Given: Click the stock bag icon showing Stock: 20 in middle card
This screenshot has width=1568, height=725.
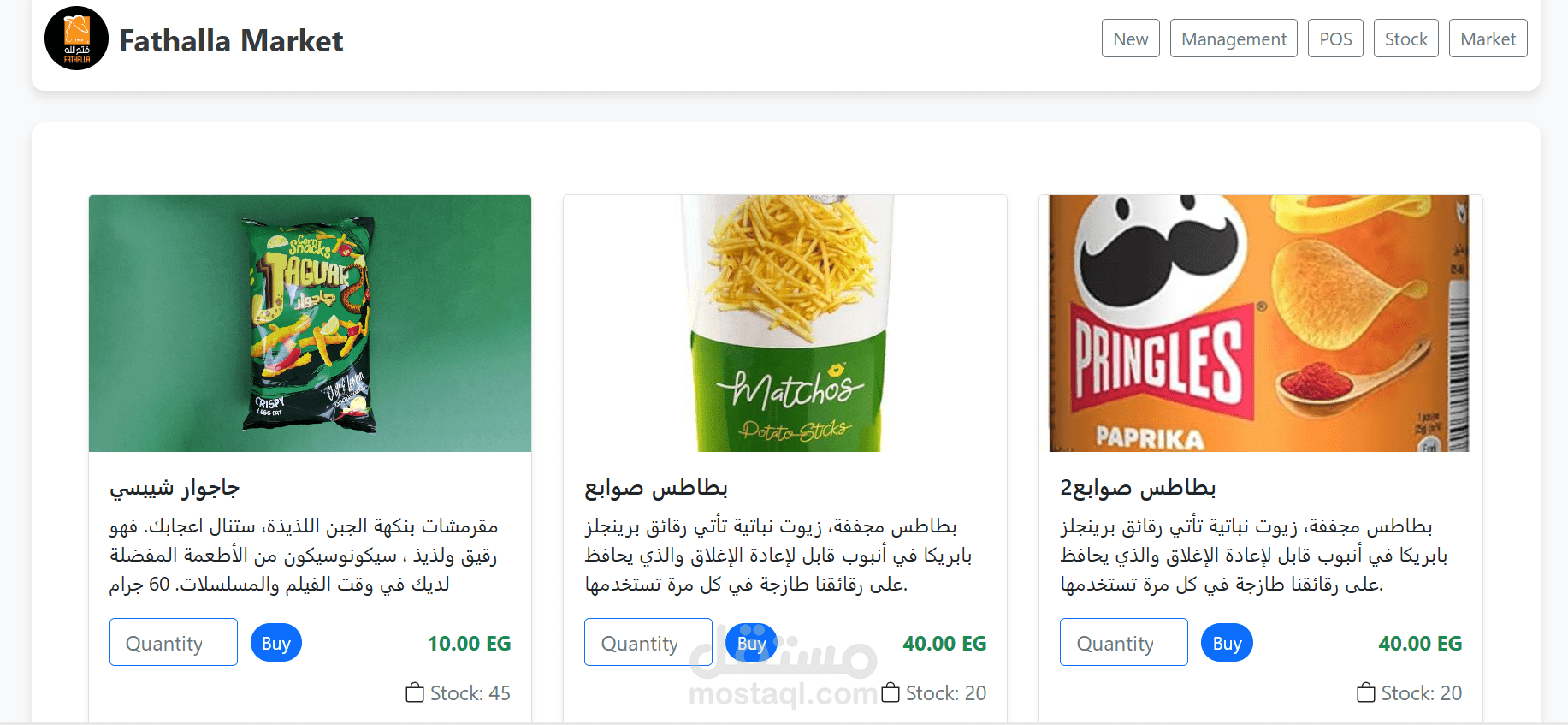Looking at the screenshot, I should coord(891,692).
